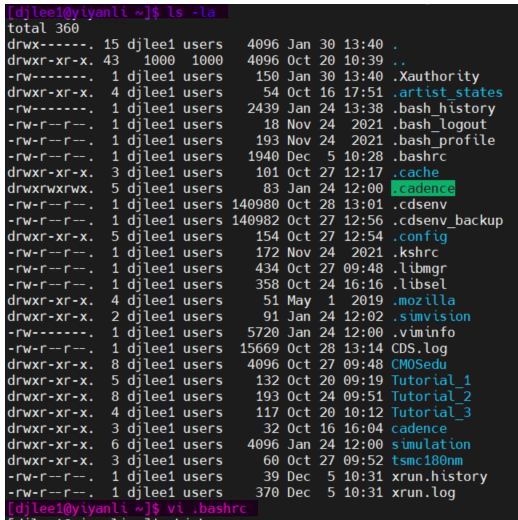Click the Tutorial_2 directory name
518x520 pixels.
click(x=431, y=397)
